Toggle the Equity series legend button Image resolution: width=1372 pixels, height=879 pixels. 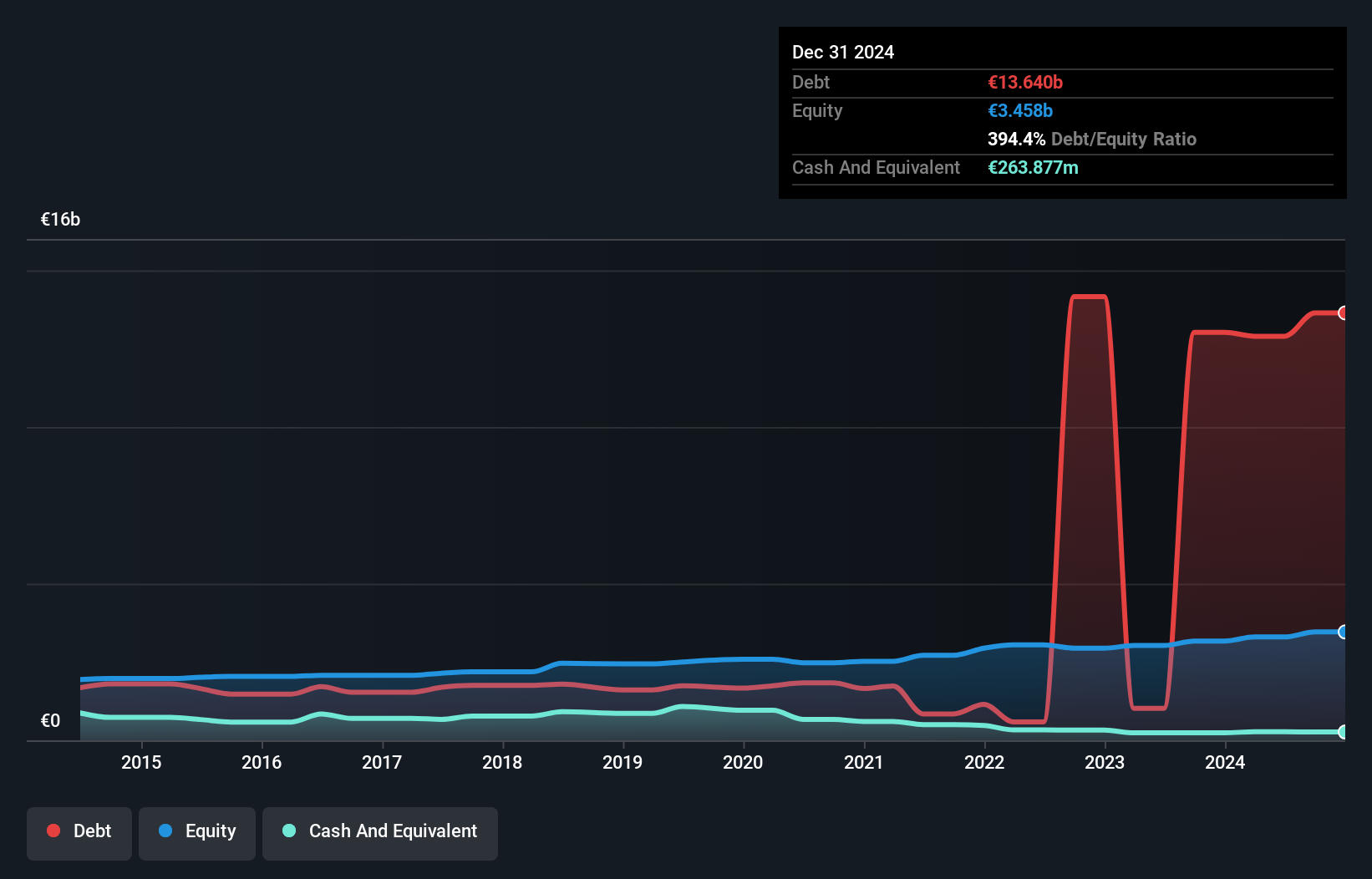197,833
